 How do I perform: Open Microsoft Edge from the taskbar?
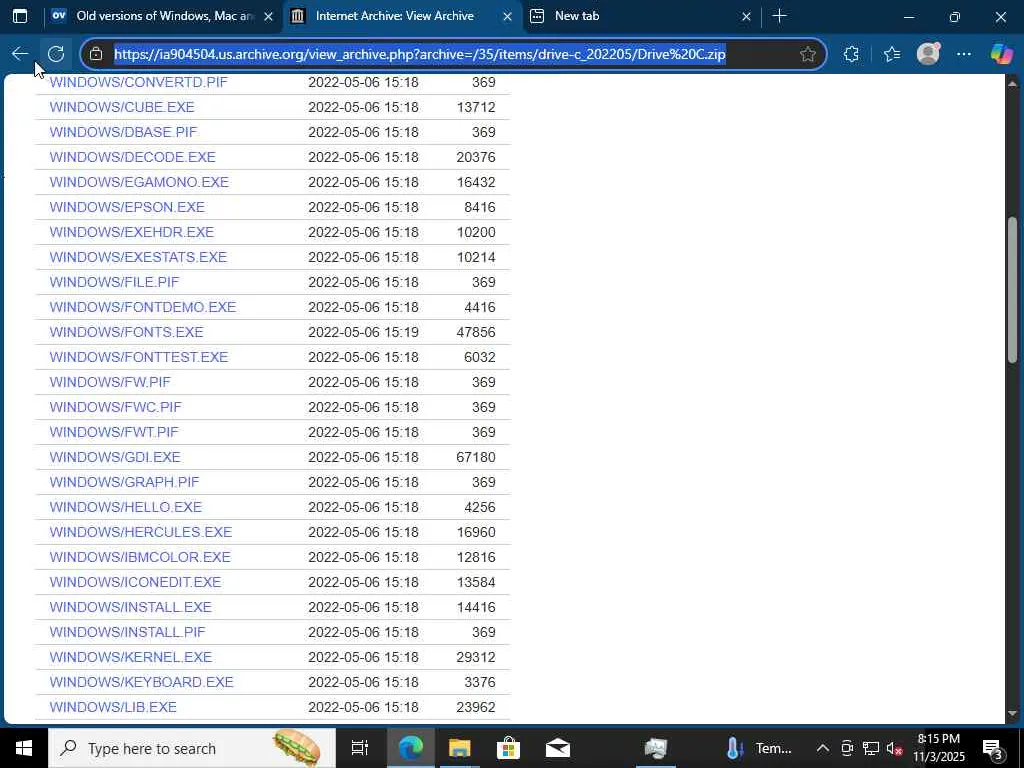[410, 748]
